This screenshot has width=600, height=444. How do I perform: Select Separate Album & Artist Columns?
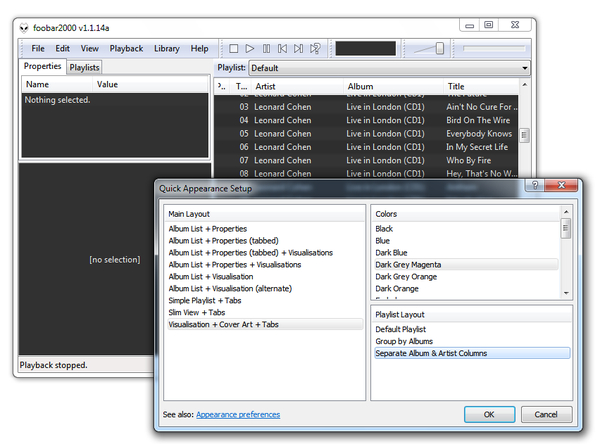click(472, 353)
